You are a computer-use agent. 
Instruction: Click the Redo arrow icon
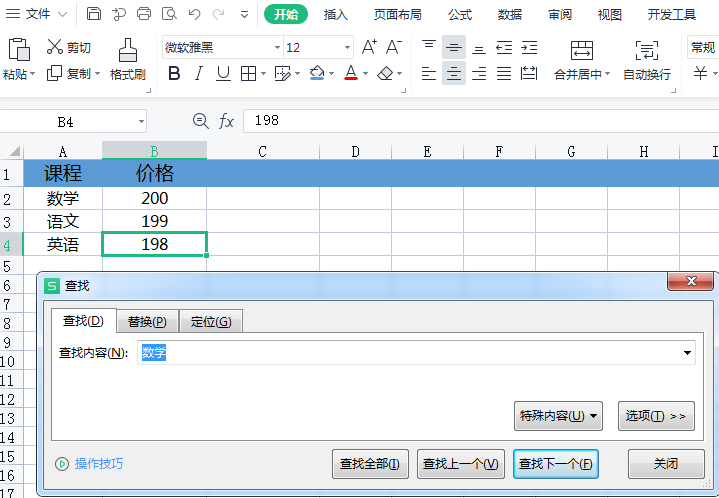click(219, 14)
